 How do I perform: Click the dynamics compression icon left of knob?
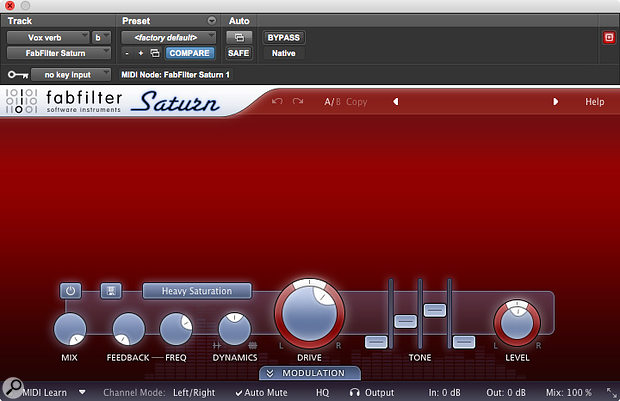(217, 346)
